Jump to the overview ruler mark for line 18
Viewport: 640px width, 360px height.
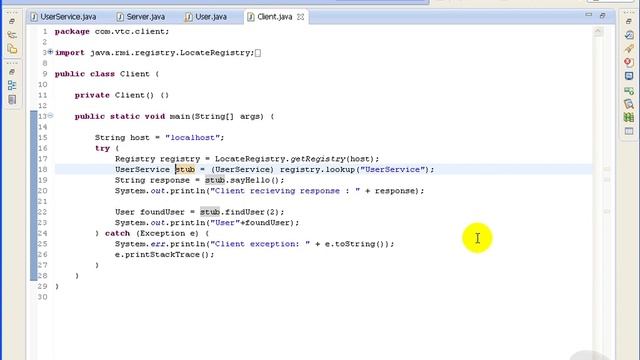(607, 169)
